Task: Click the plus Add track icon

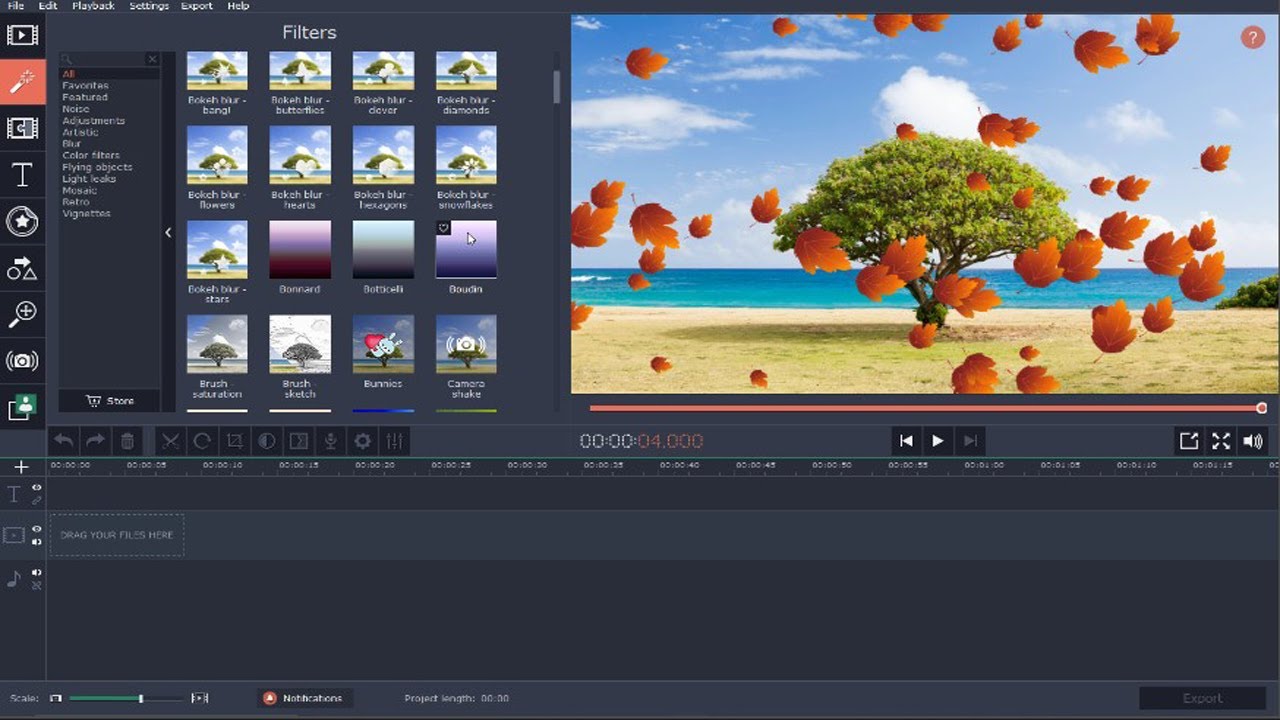Action: click(21, 467)
